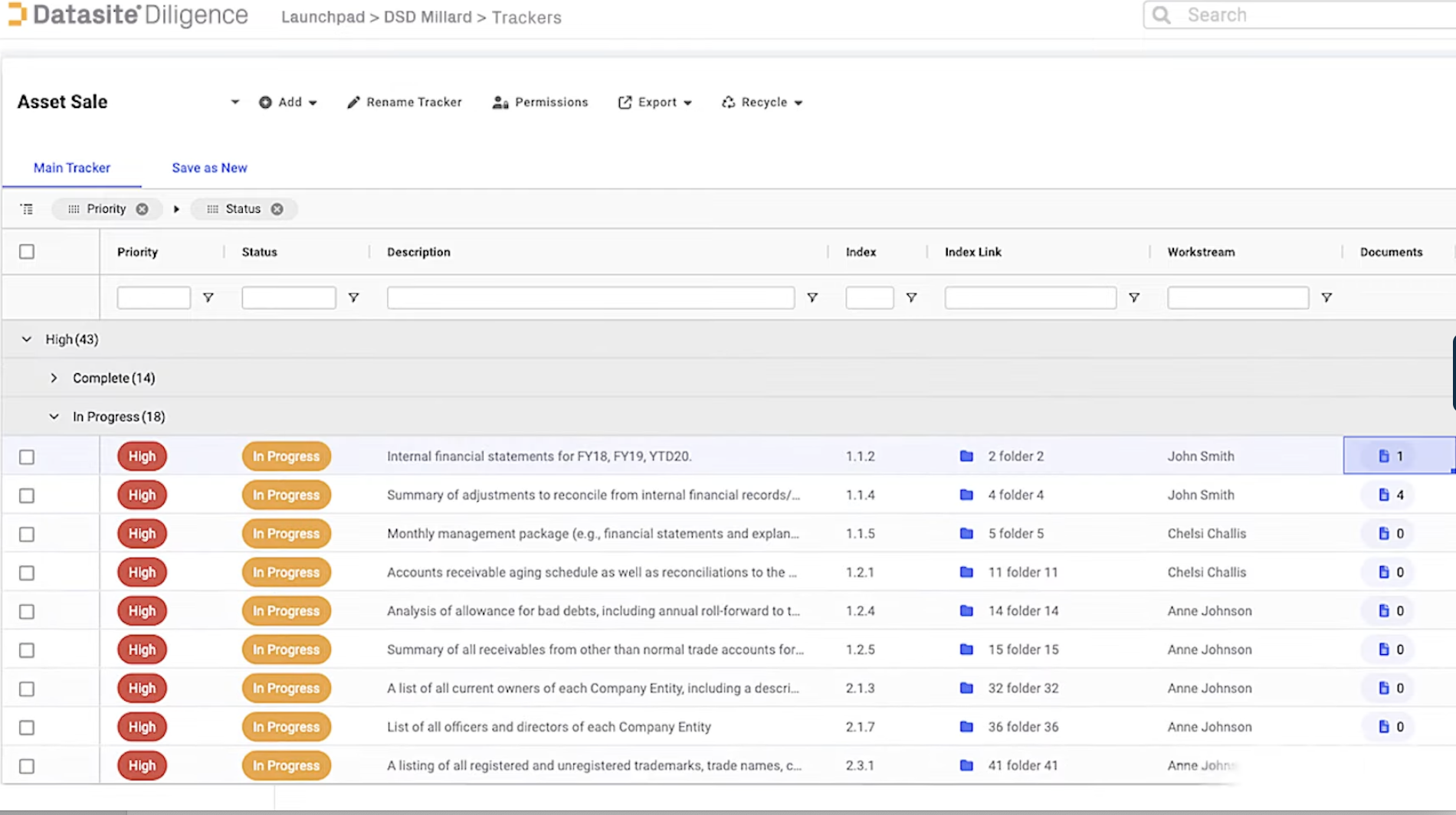This screenshot has height=815, width=1456.
Task: Open the Export dropdown menu
Action: click(x=655, y=103)
